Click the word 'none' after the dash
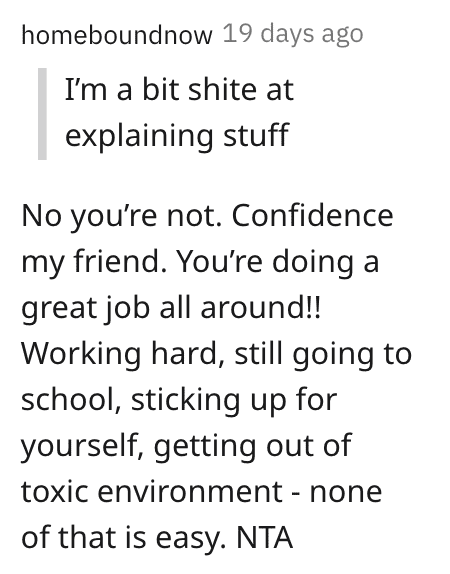The height and width of the screenshot is (574, 450). [346, 493]
